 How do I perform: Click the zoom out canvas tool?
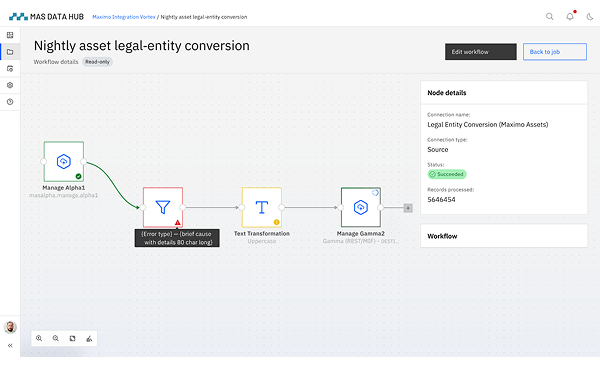point(56,338)
